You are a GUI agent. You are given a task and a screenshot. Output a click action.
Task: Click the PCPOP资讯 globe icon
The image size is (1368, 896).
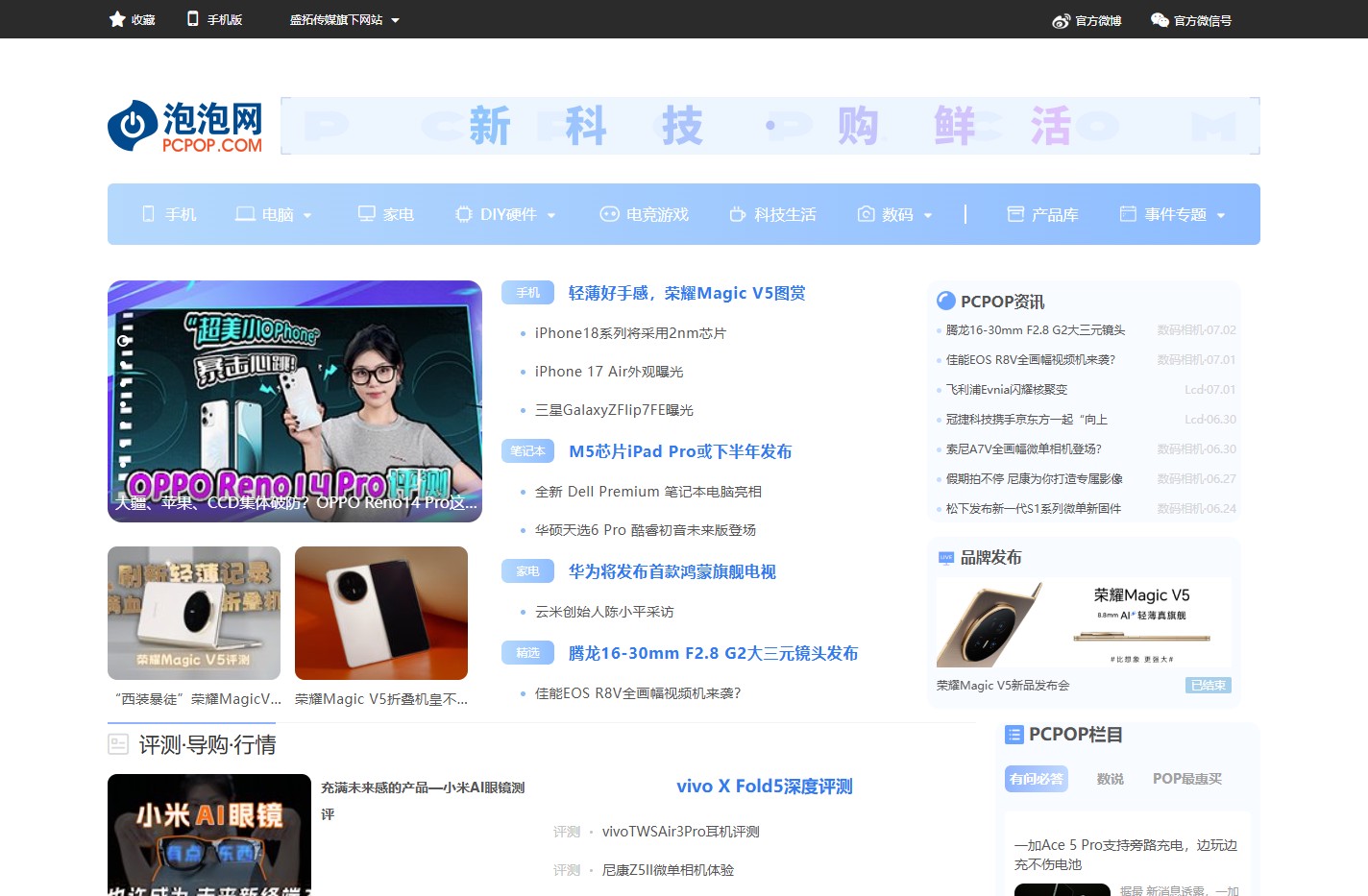(945, 301)
